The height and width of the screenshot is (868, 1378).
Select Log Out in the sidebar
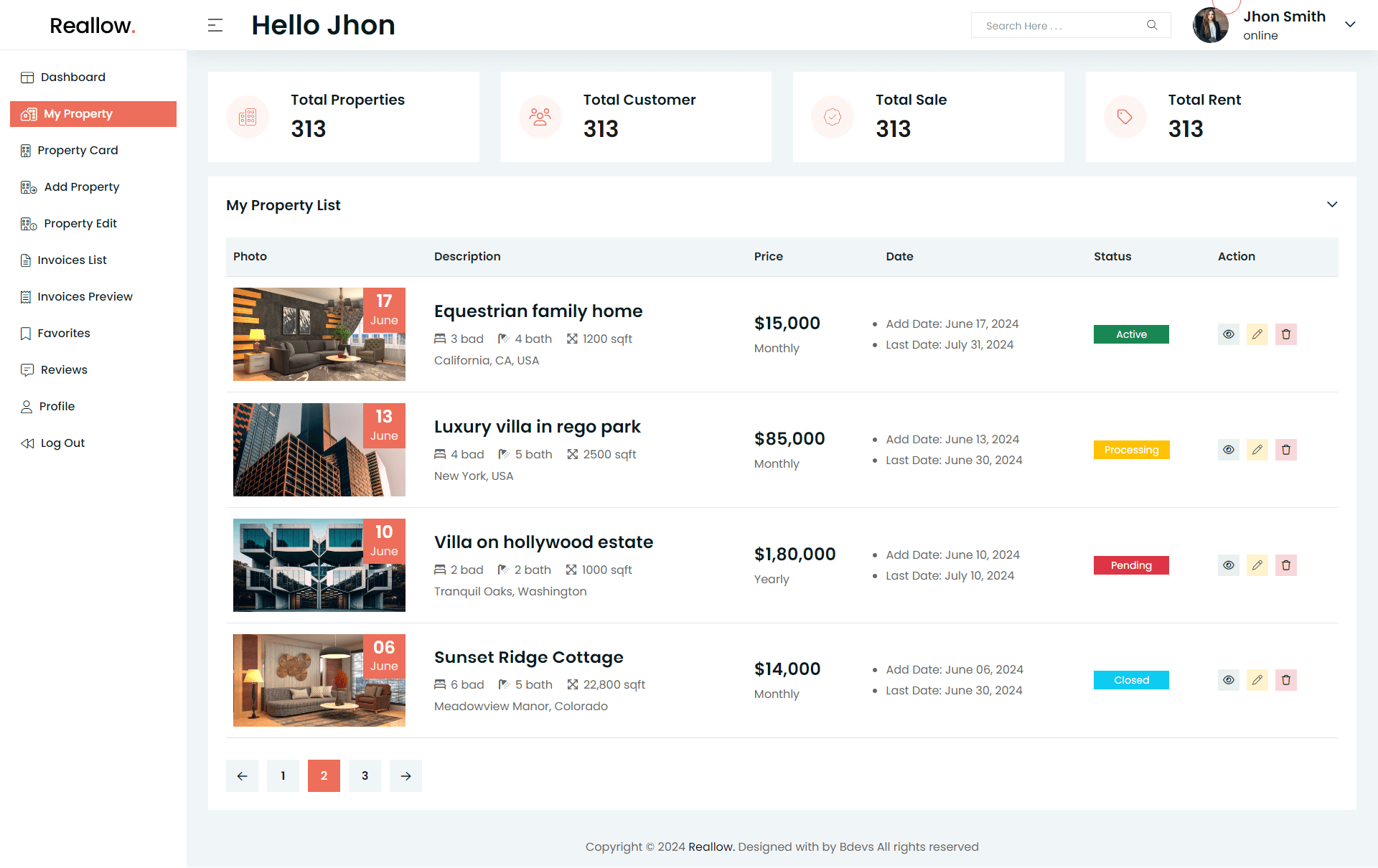[62, 443]
